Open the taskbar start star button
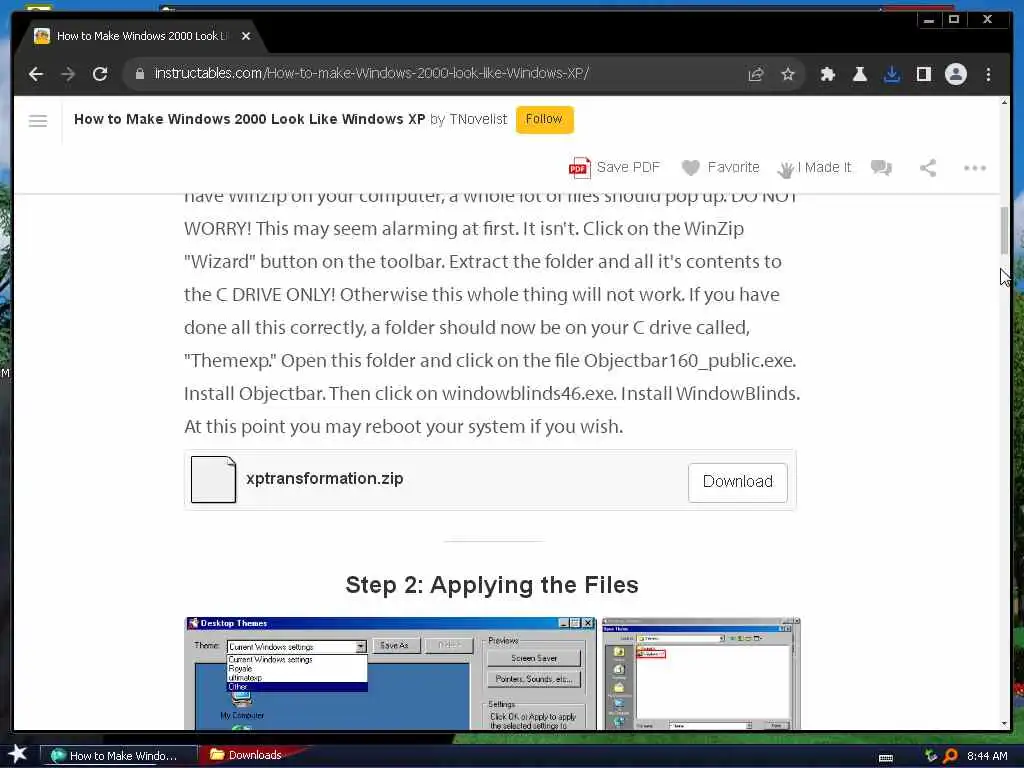 18,754
